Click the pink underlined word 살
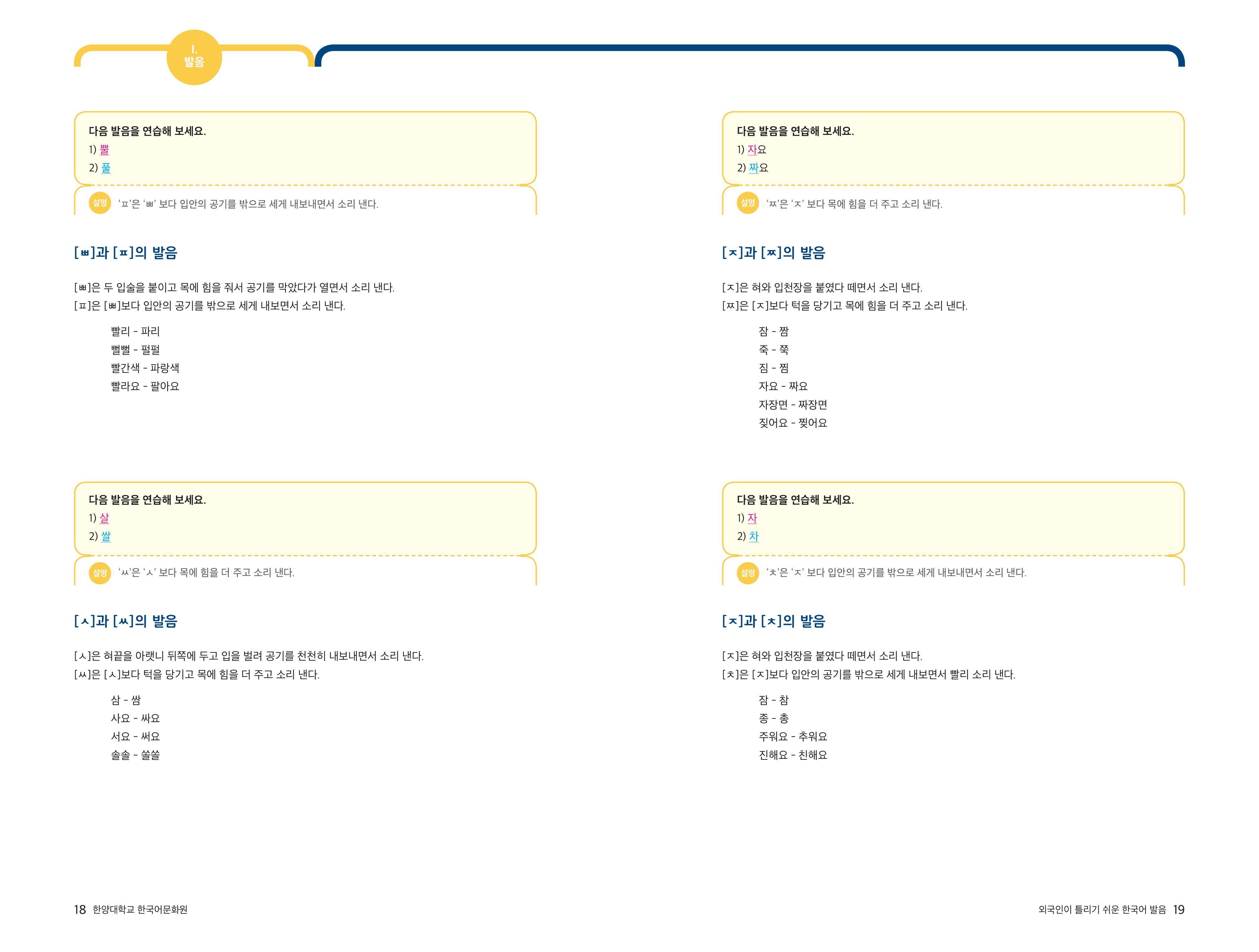The image size is (1259, 952). tap(105, 518)
